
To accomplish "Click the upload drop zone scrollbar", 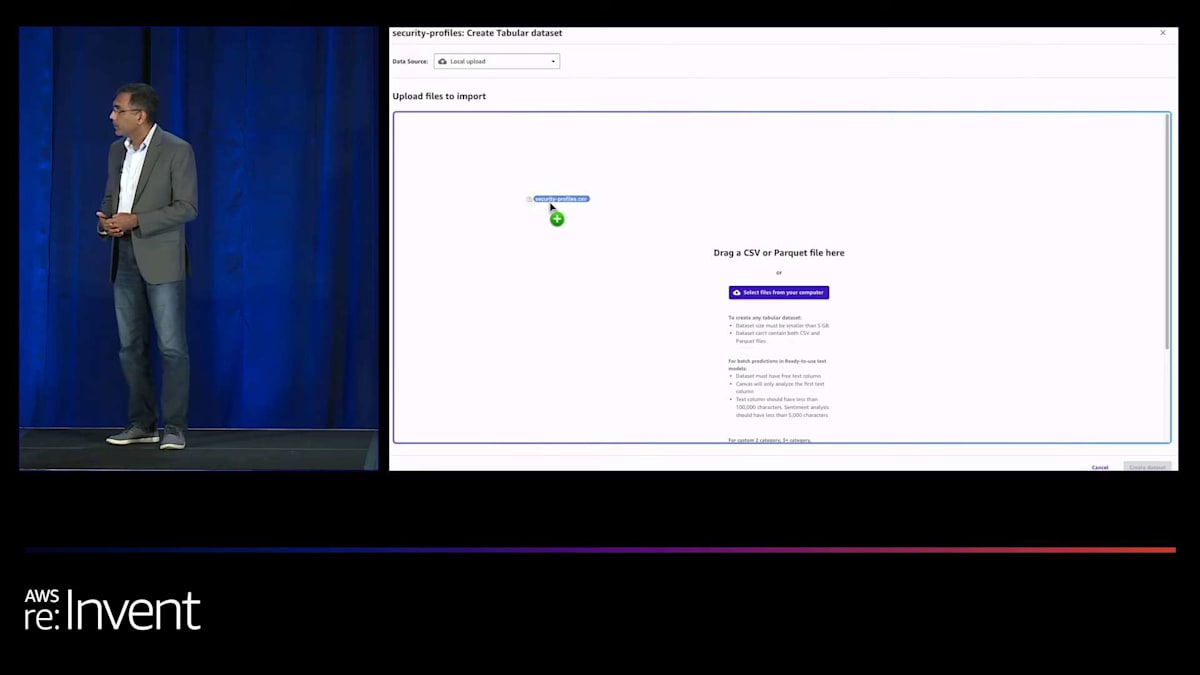I will pyautogui.click(x=1166, y=232).
